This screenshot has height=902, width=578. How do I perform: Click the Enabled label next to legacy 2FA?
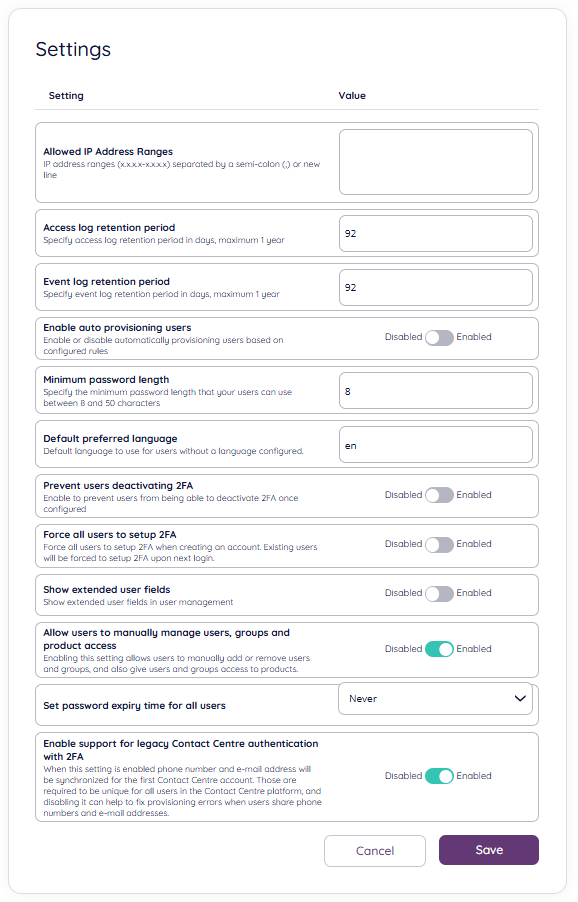(x=473, y=776)
